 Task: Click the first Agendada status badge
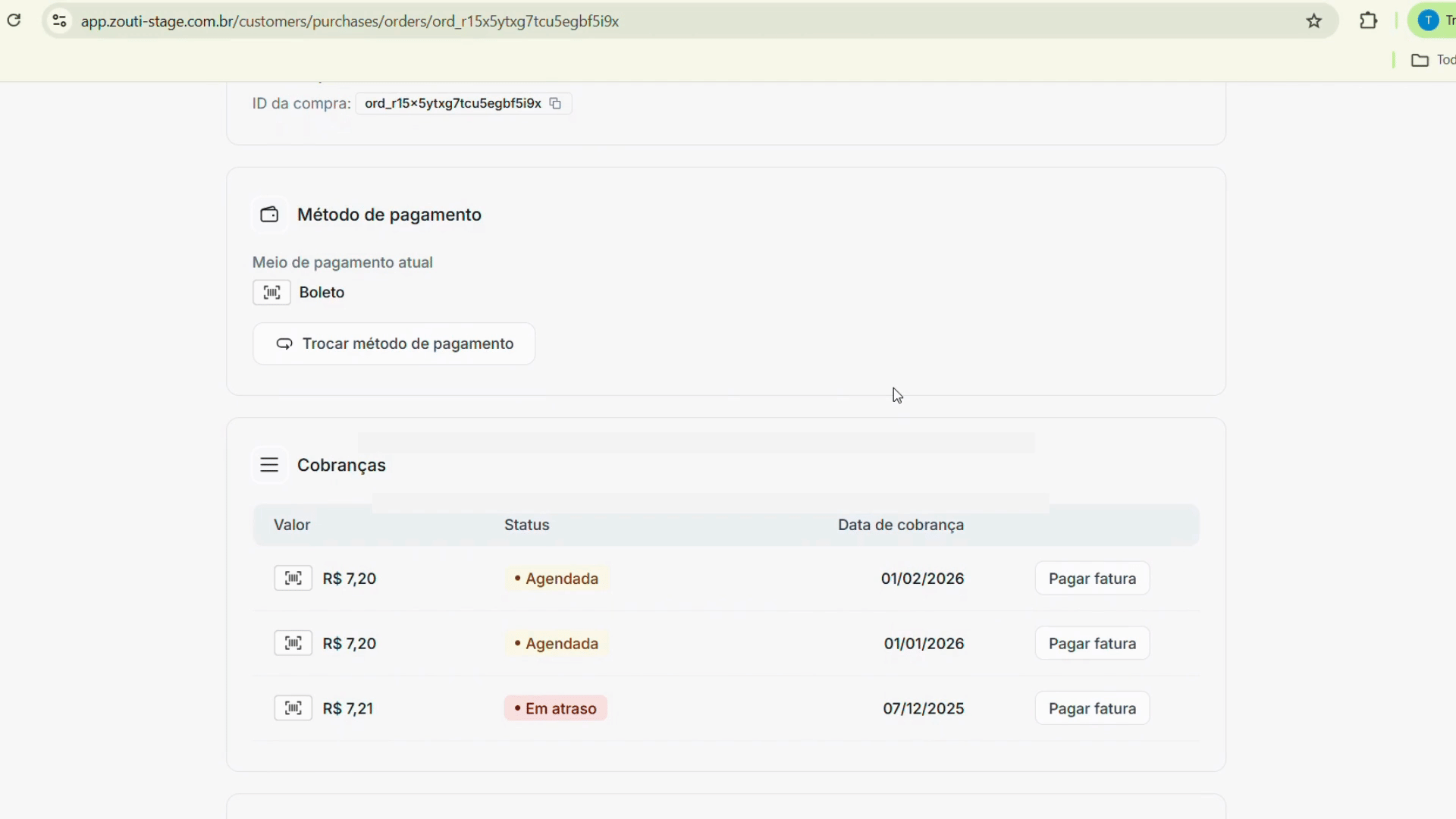pos(557,579)
